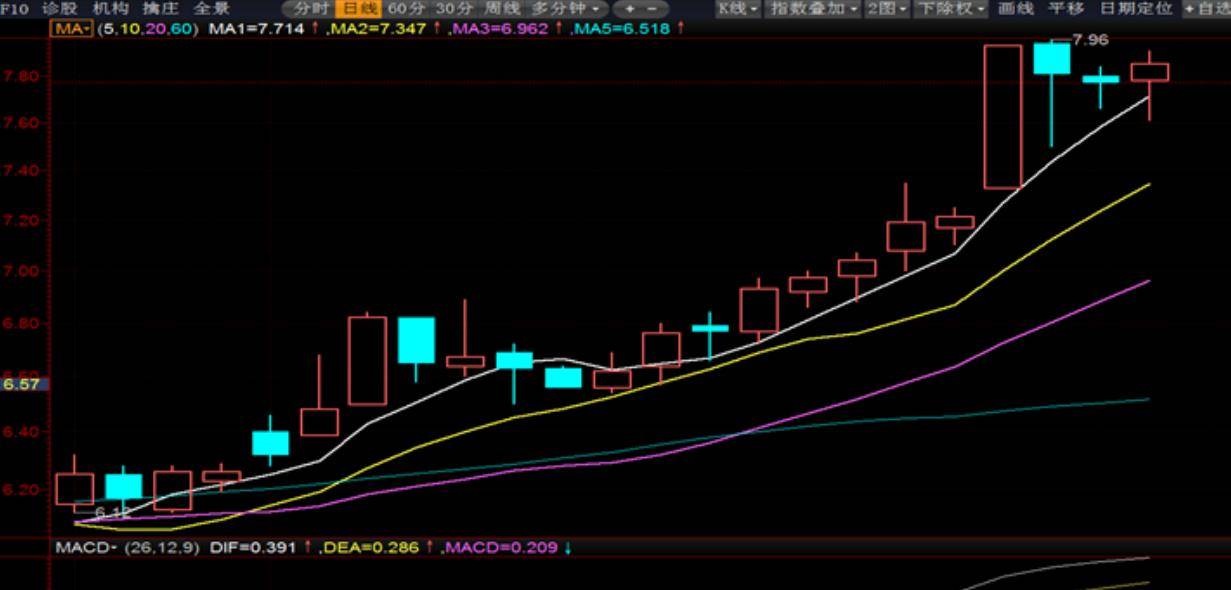
Task: Open 日期定位 date locate
Action: [1136, 8]
